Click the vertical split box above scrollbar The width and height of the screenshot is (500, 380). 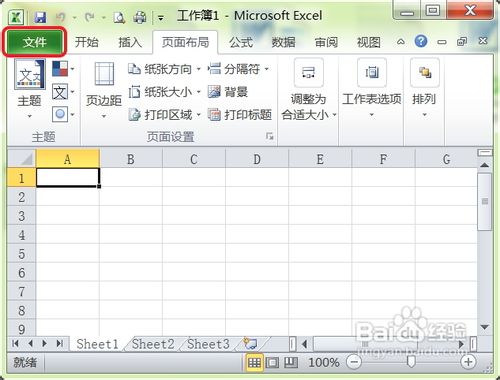[x=485, y=153]
